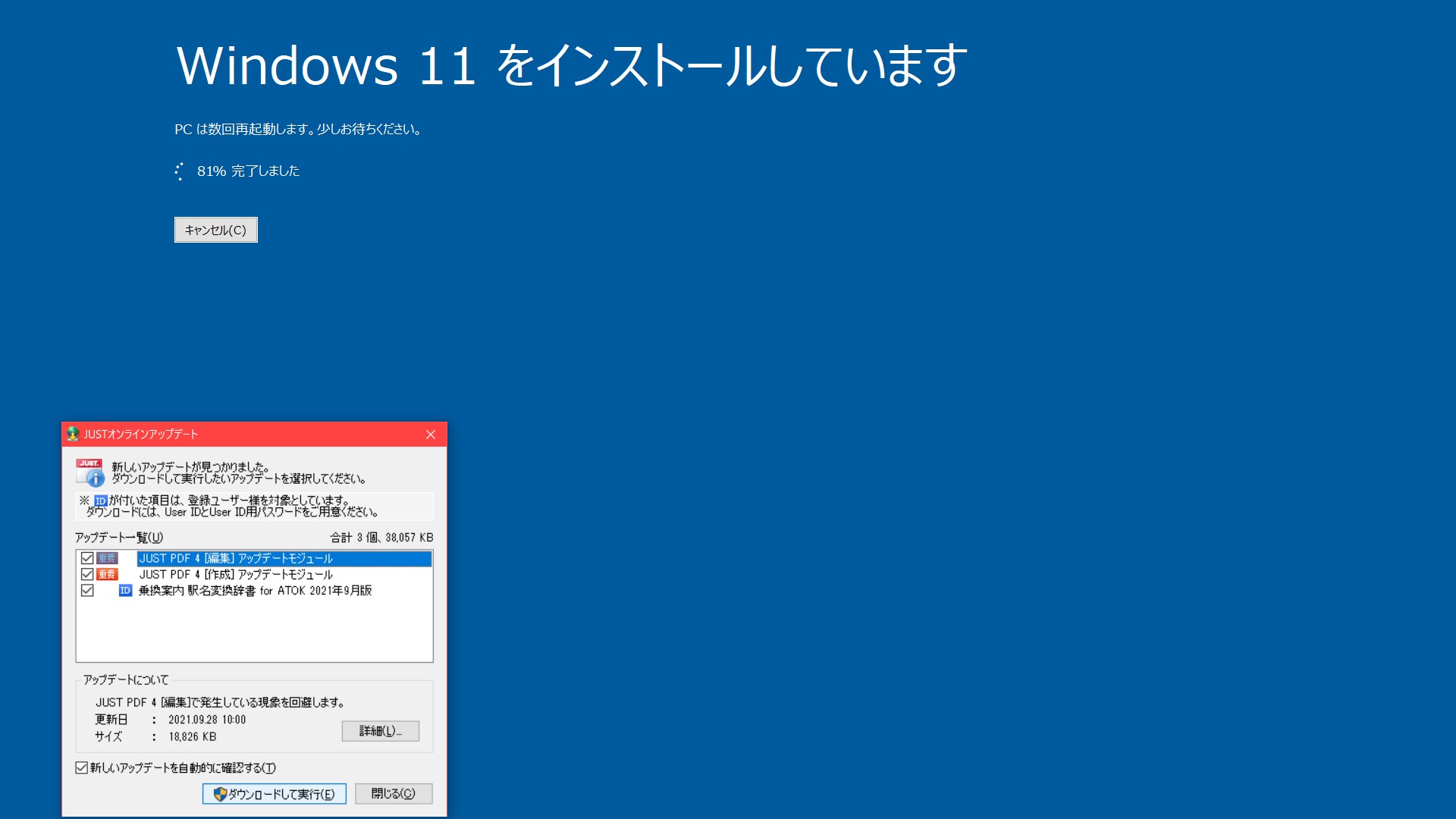The image size is (1456, 819).
Task: Click the 更新日 value 2021.09.28 10:00
Action: [x=207, y=720]
